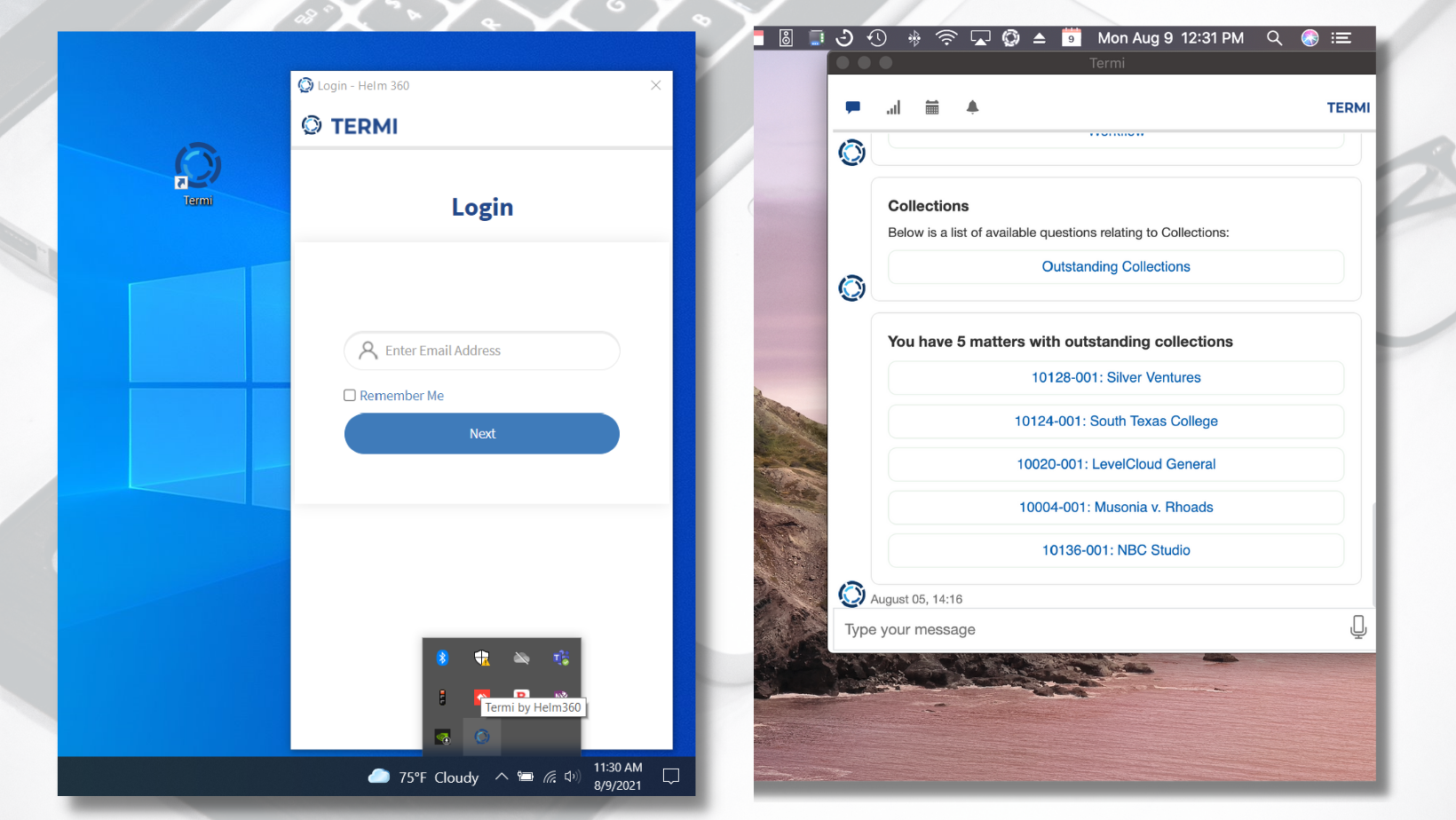Click the macOS Wi-Fi menu bar icon
The height and width of the screenshot is (820, 1456).
(946, 38)
